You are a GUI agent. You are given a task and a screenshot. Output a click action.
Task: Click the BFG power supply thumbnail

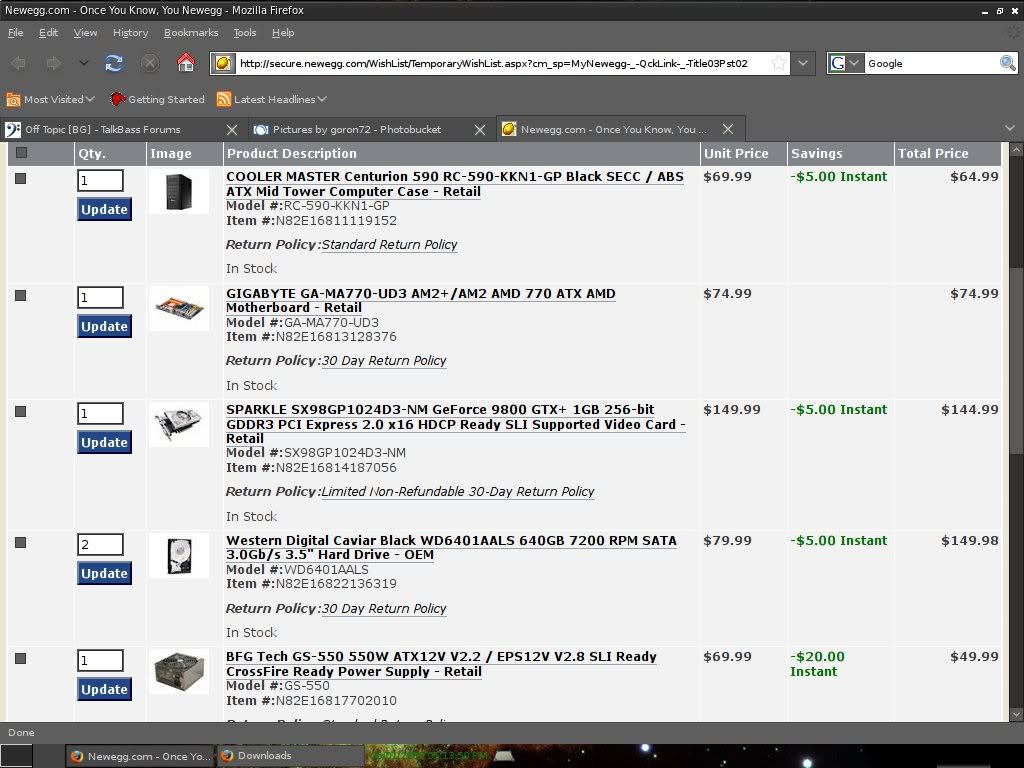coord(179,672)
